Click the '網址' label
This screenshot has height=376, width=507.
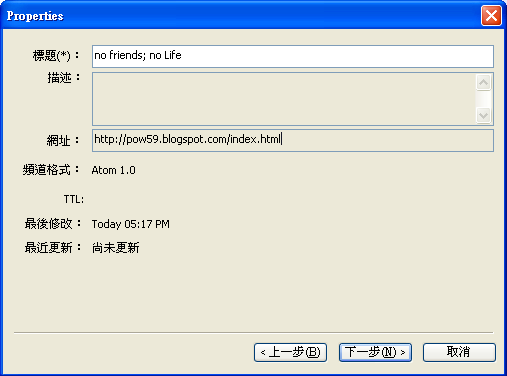pyautogui.click(x=63, y=140)
